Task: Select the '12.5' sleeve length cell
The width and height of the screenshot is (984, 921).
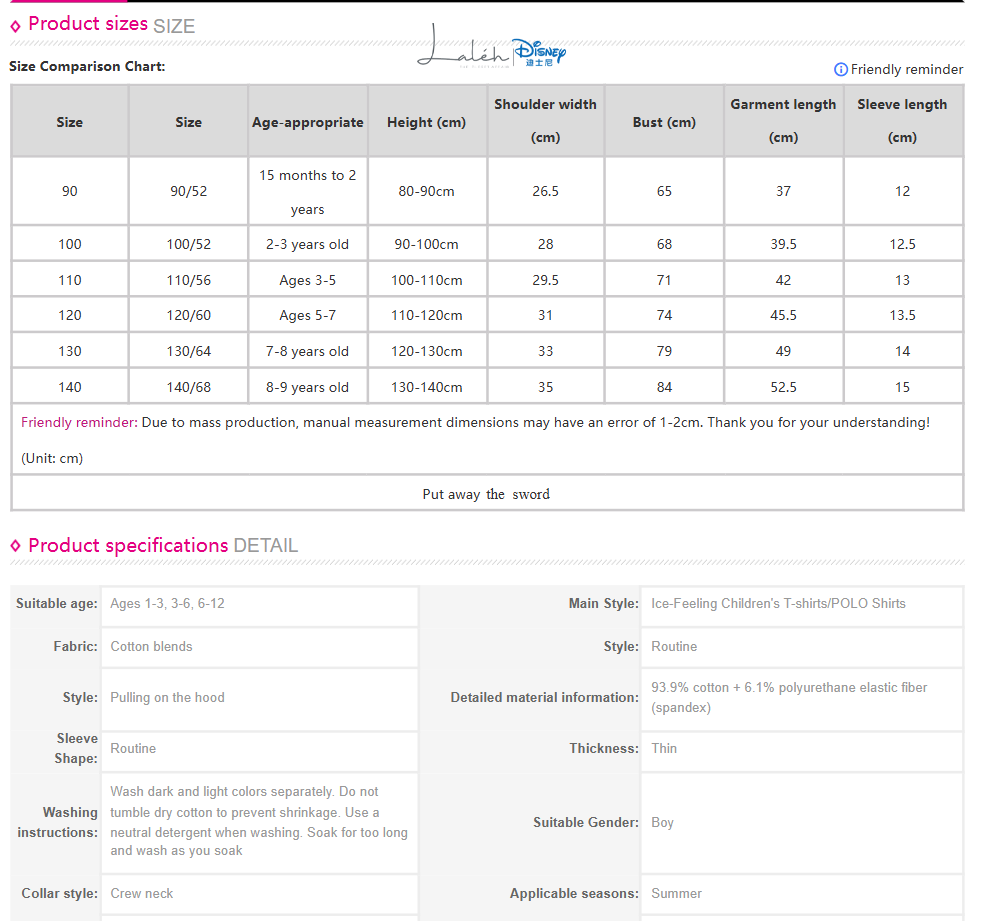Action: 902,244
